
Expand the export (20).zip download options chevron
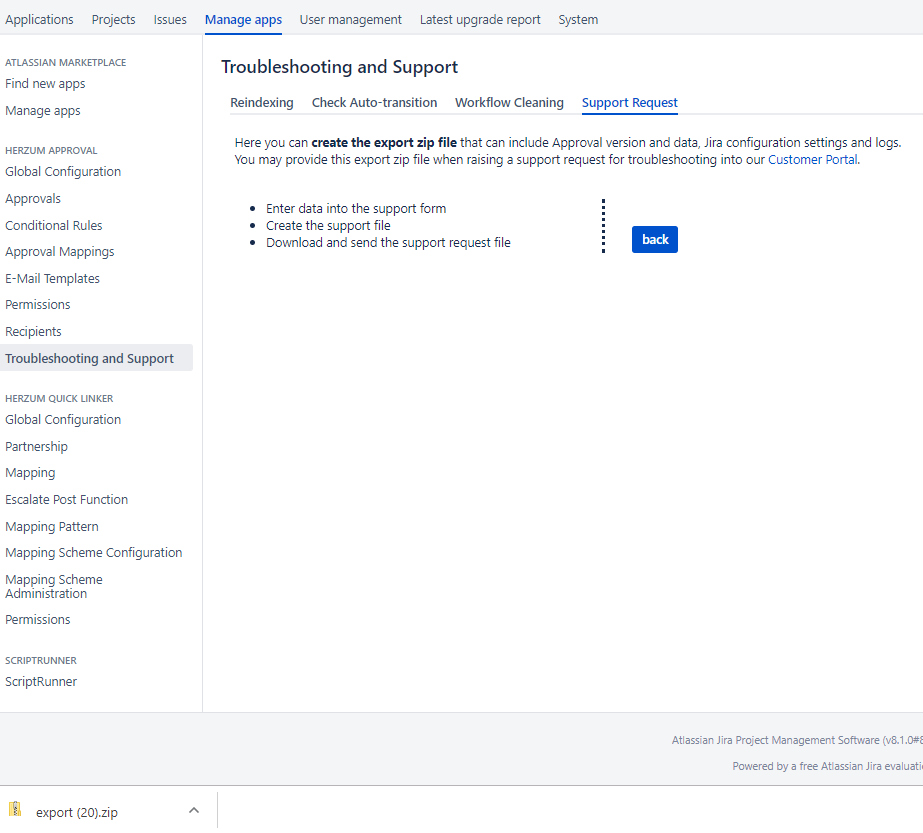tap(194, 811)
